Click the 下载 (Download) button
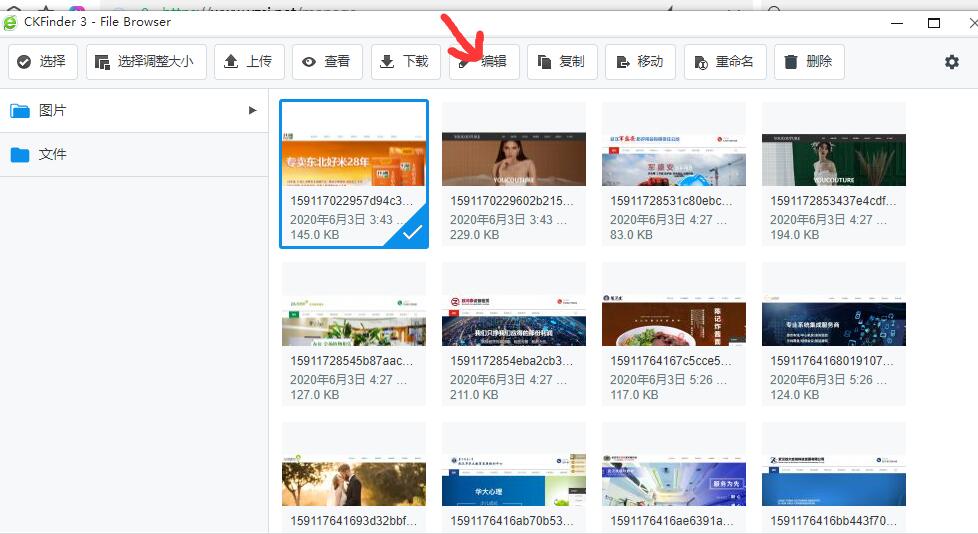The width and height of the screenshot is (978, 534). [405, 62]
